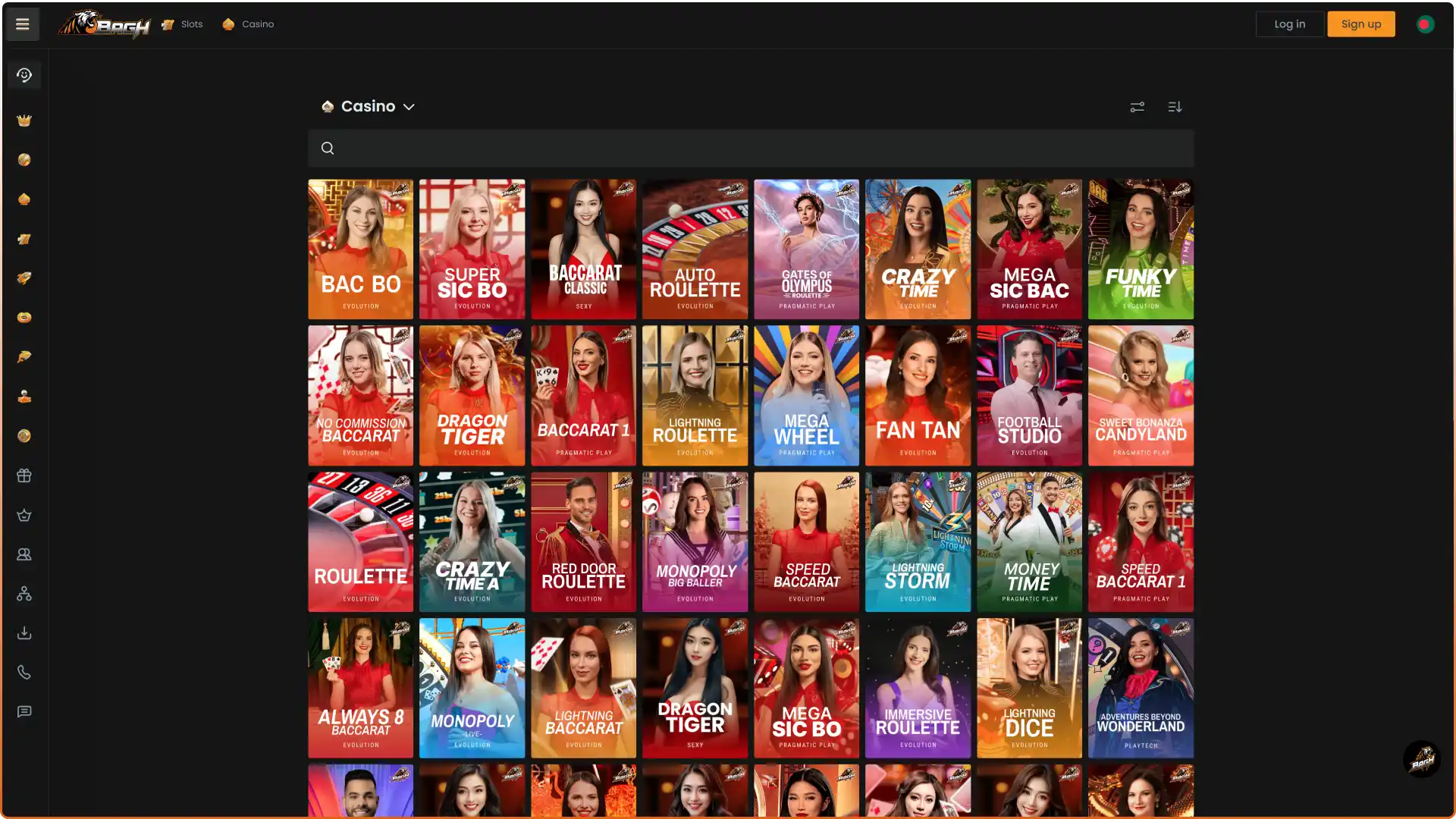Open Casino in the top navigation
Image resolution: width=1456 pixels, height=819 pixels.
point(248,24)
